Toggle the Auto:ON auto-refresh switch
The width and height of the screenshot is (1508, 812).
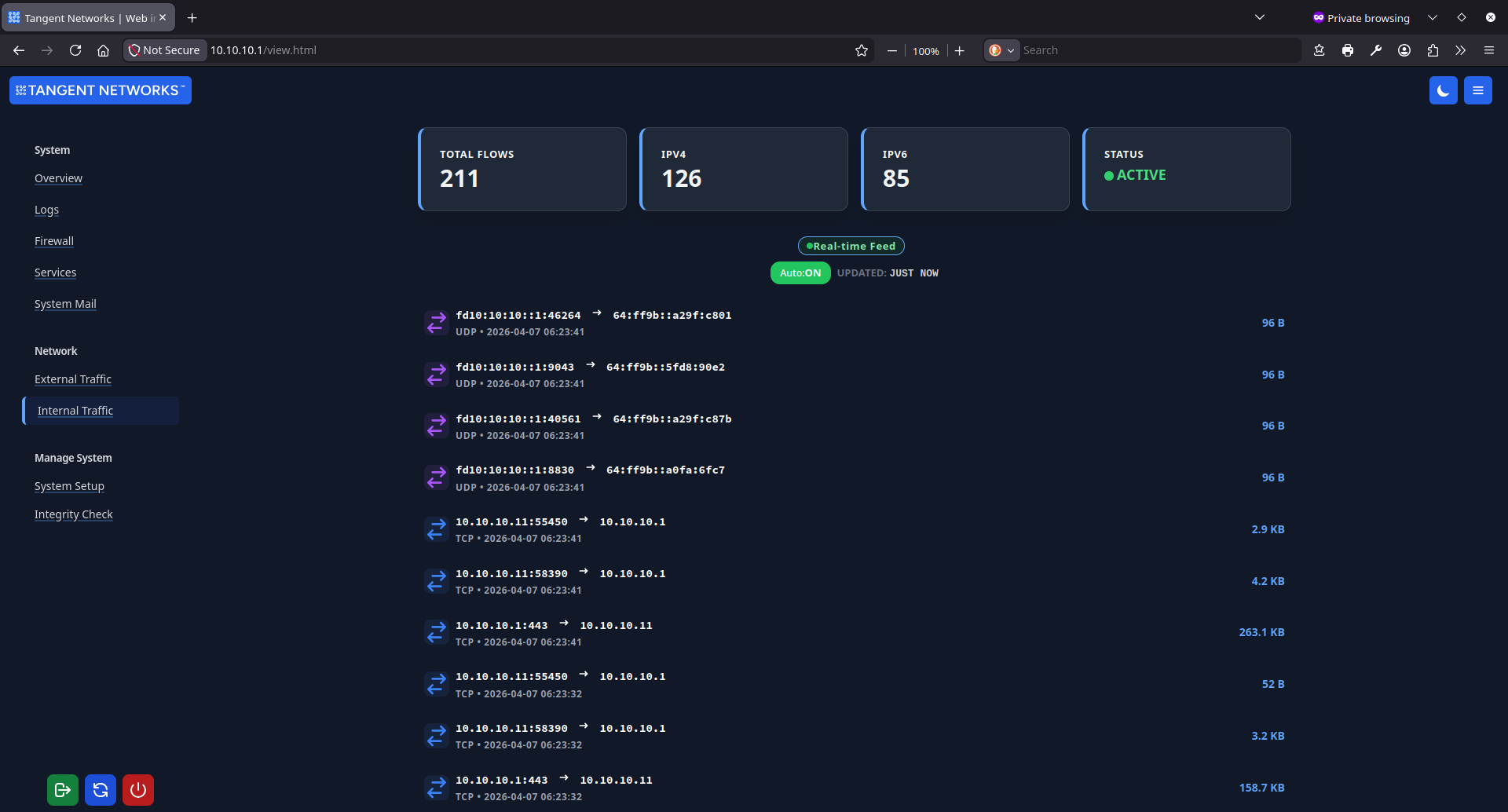click(x=800, y=272)
